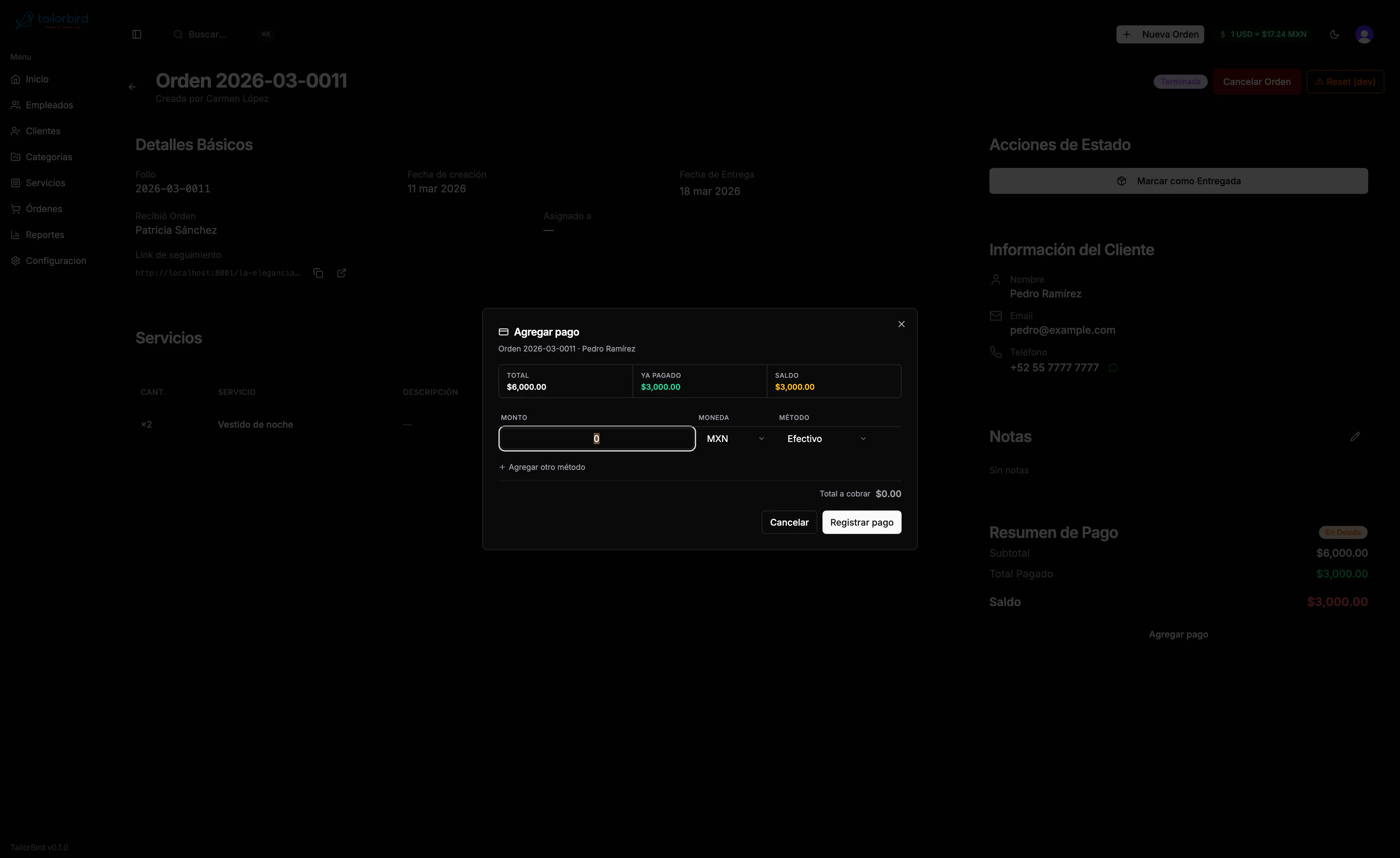Click the phone number +52 55 7777 7777
The width and height of the screenshot is (1400, 858).
tap(1054, 368)
